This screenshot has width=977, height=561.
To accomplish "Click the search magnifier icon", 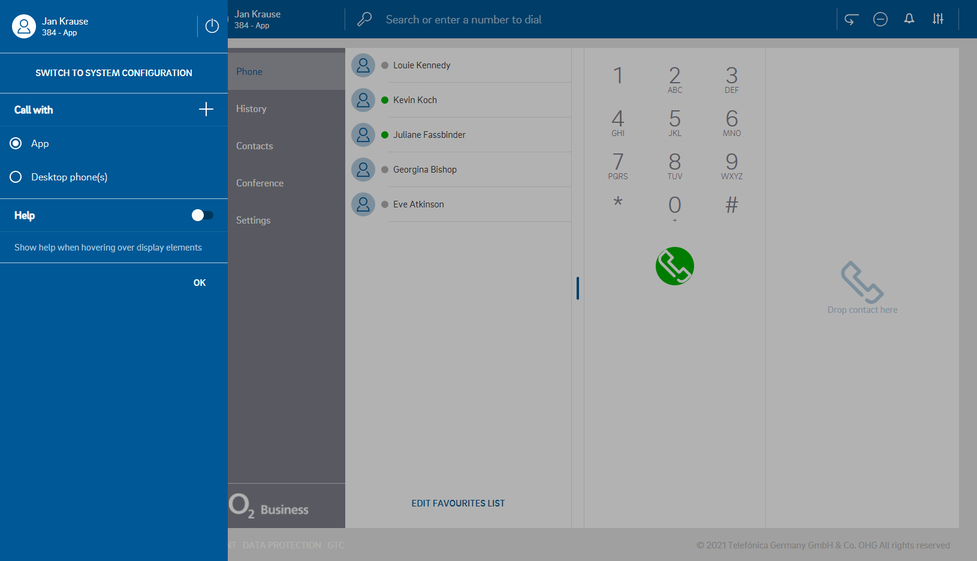I will click(365, 19).
